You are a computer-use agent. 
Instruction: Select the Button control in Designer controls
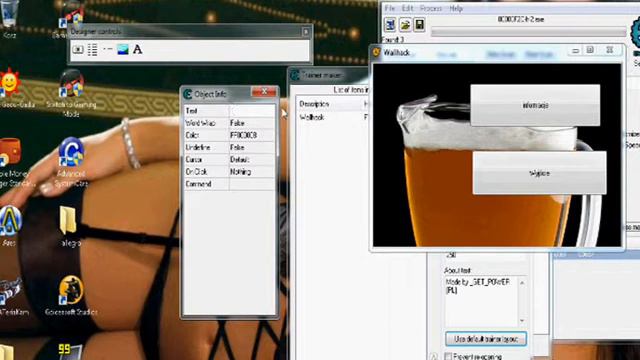click(78, 50)
